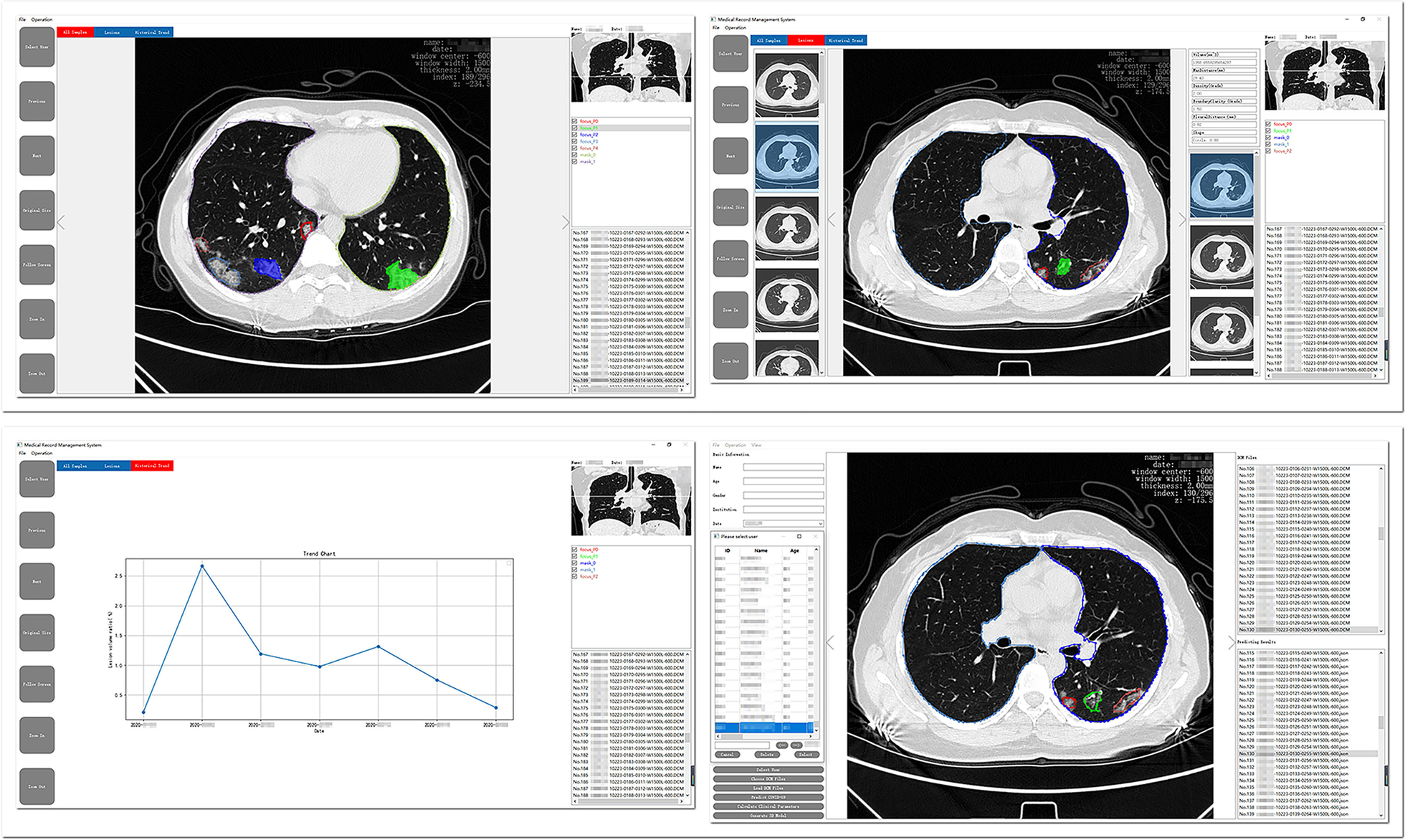Viewport: 1405px width, 840px height.
Task: Click Zoom Out button in All Samples window
Action: (x=37, y=373)
